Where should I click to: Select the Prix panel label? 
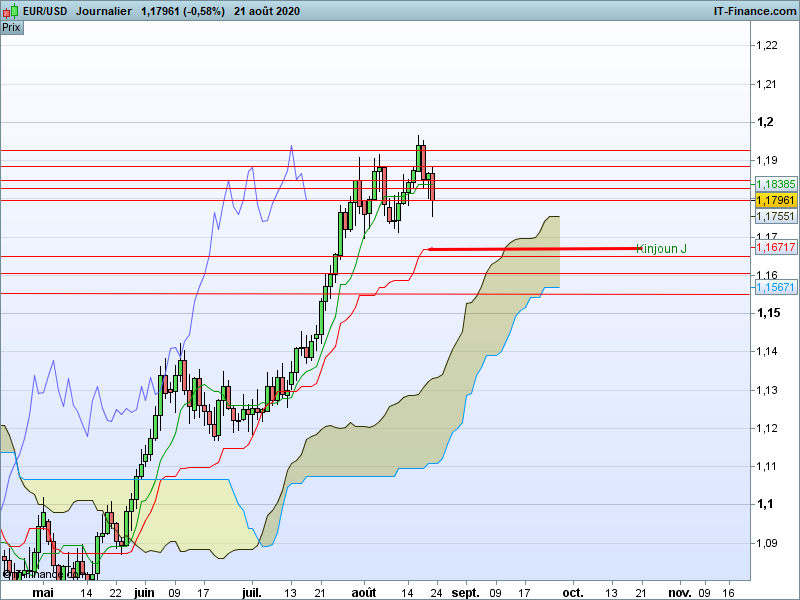click(x=11, y=28)
